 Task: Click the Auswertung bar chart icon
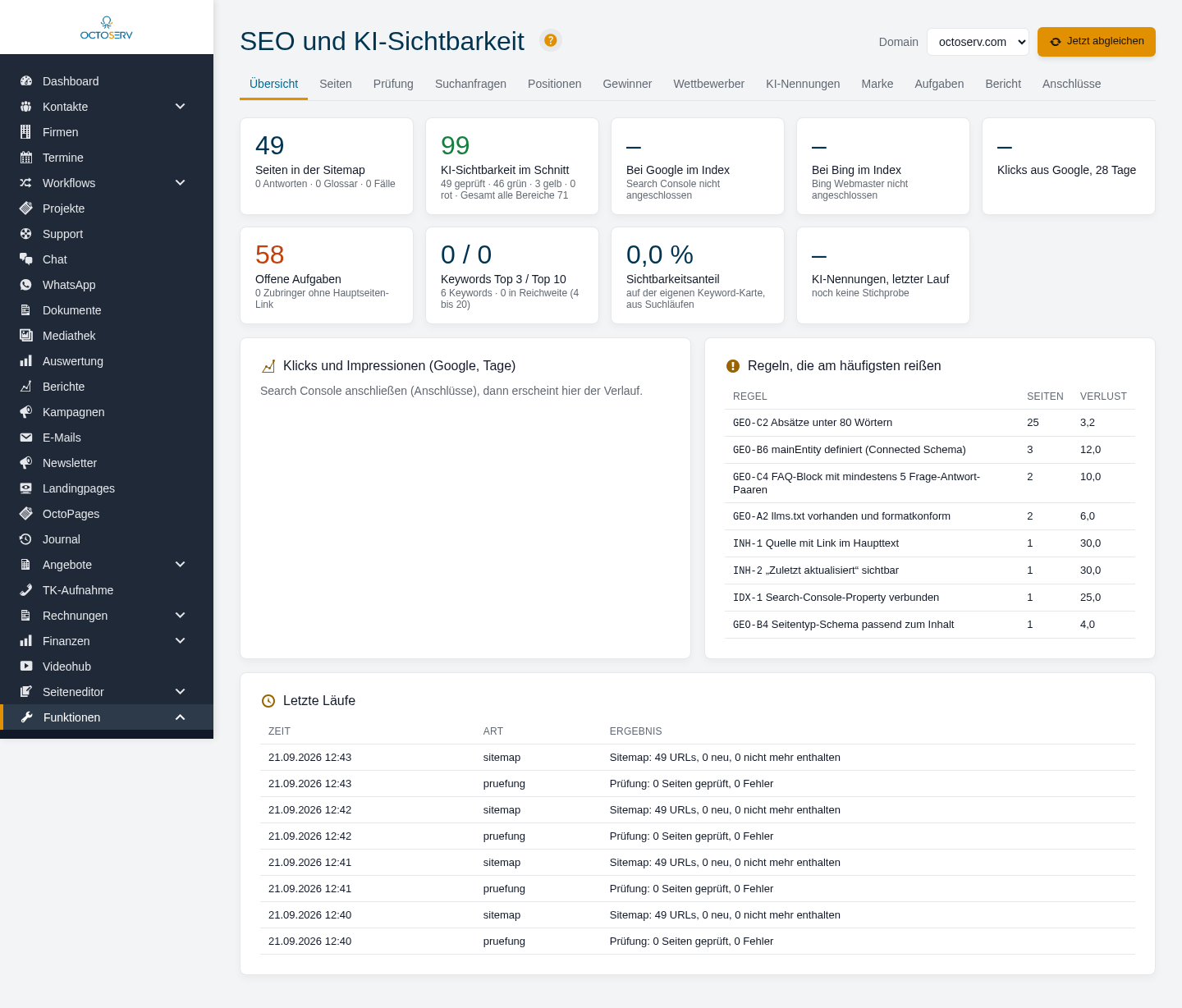[26, 361]
